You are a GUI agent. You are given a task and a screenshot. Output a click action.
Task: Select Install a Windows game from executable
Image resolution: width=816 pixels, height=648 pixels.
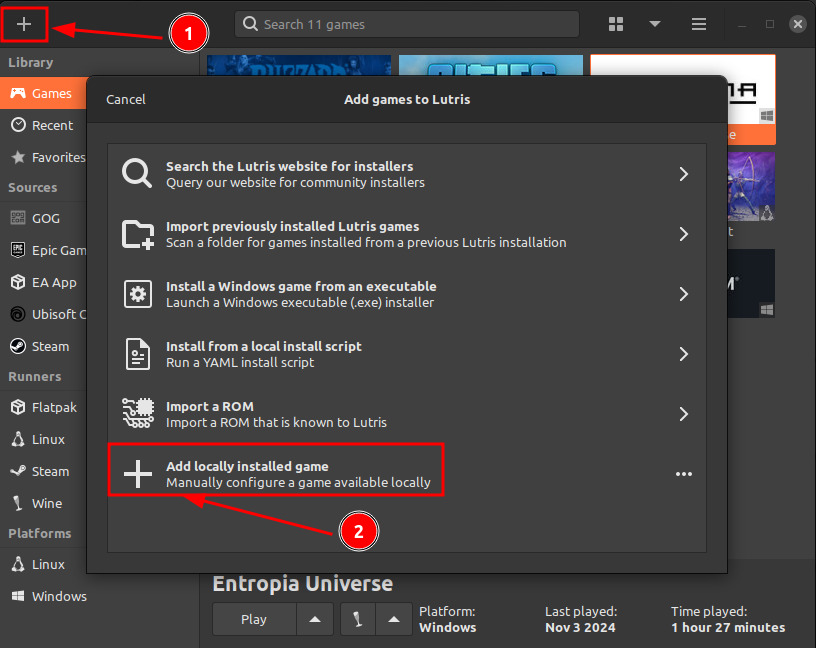pos(406,294)
